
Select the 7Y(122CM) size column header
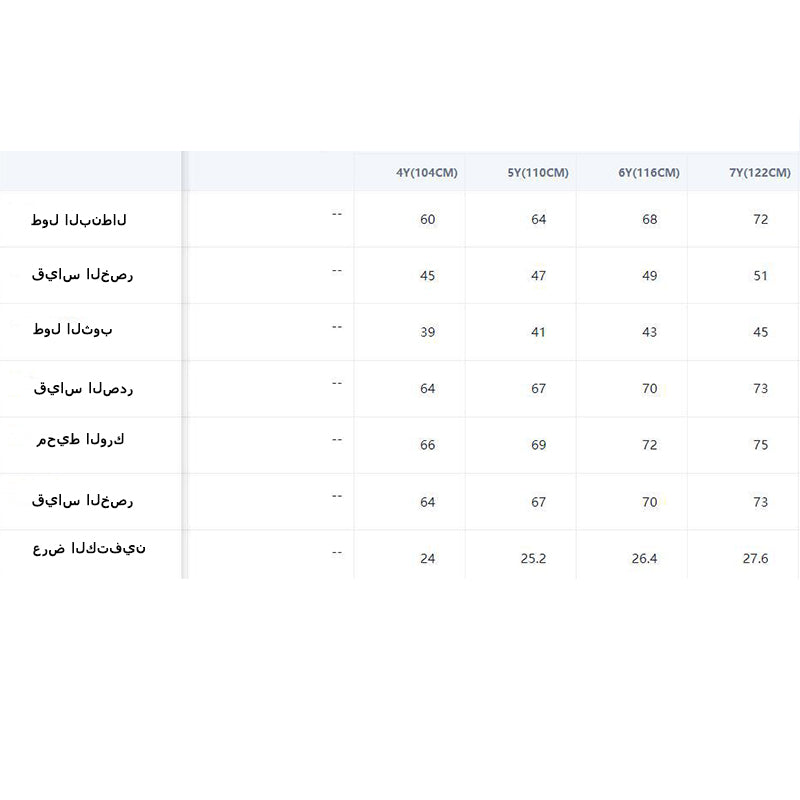[760, 173]
